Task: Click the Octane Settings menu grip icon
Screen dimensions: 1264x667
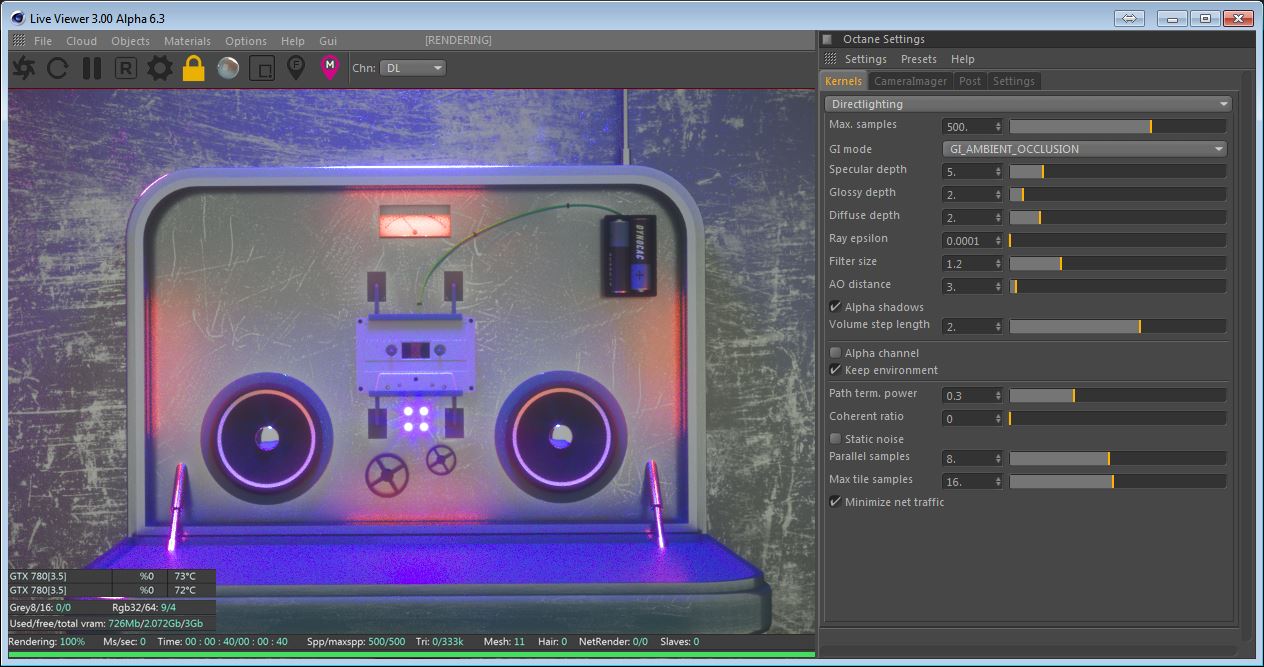Action: pyautogui.click(x=830, y=59)
